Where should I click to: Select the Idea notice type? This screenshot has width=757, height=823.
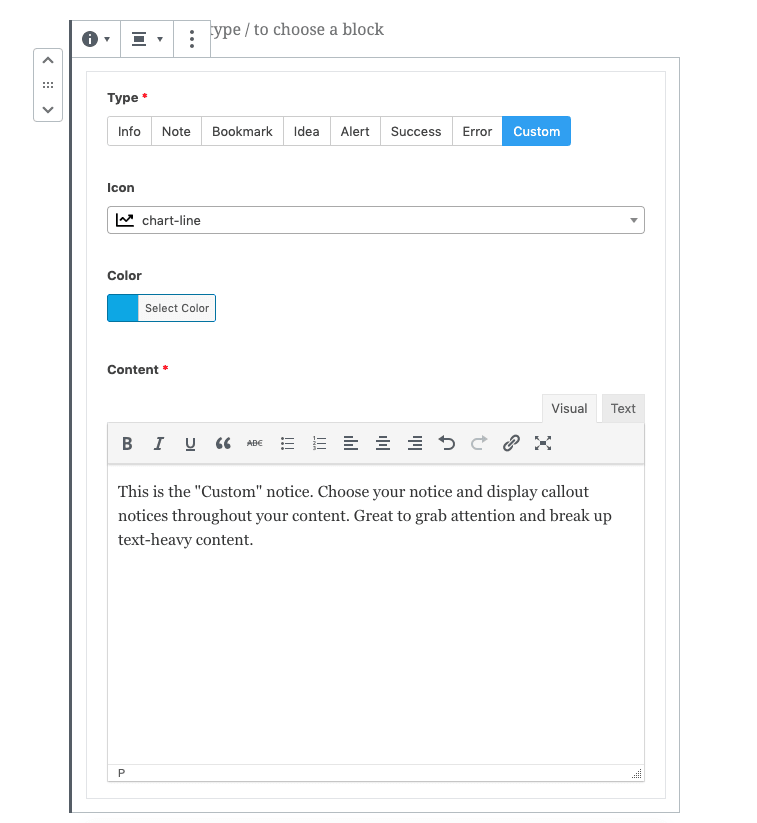tap(307, 131)
